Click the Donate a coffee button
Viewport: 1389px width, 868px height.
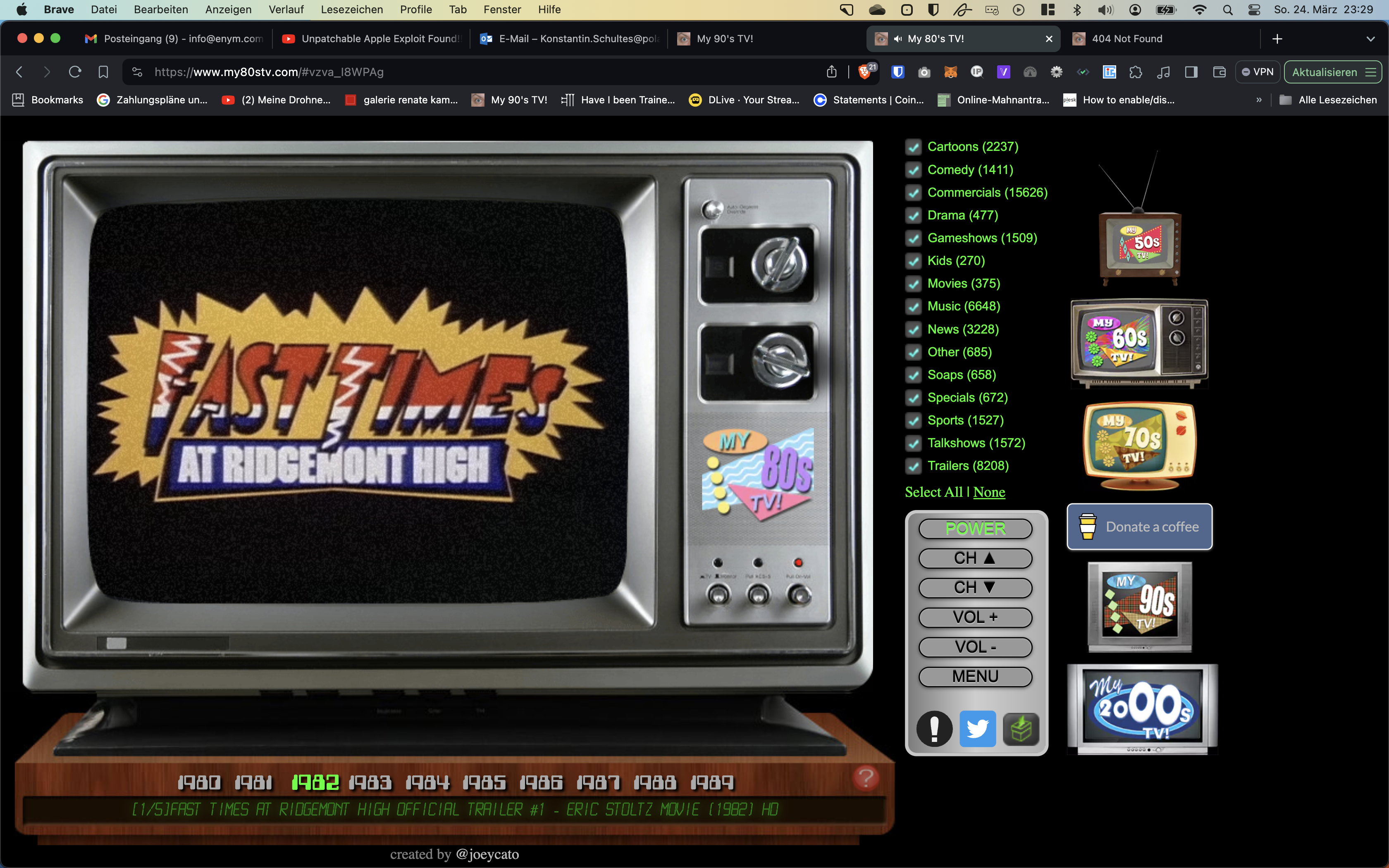pyautogui.click(x=1139, y=527)
